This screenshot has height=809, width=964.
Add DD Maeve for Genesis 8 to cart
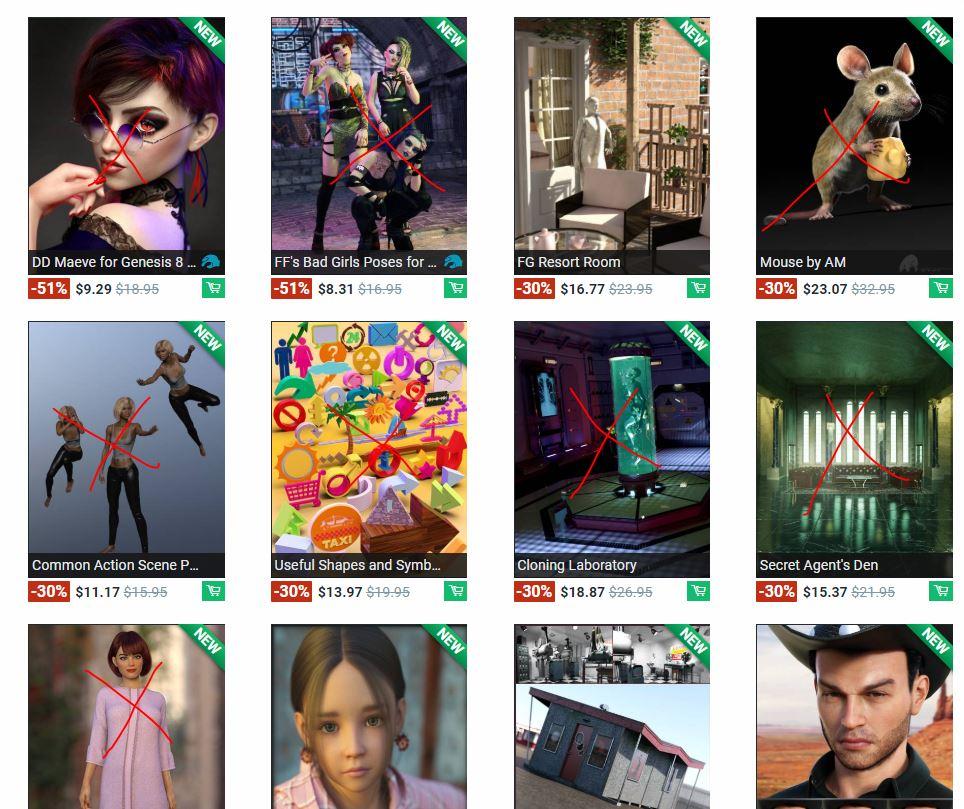(x=213, y=288)
